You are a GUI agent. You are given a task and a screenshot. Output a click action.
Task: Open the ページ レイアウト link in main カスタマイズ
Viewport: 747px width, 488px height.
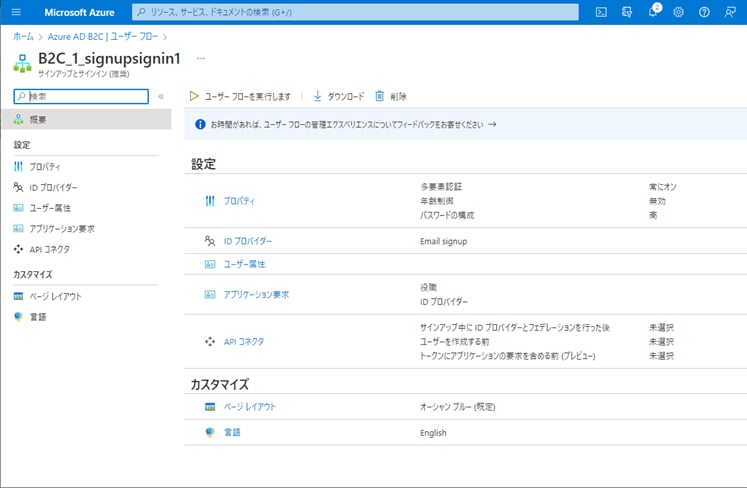(250, 407)
